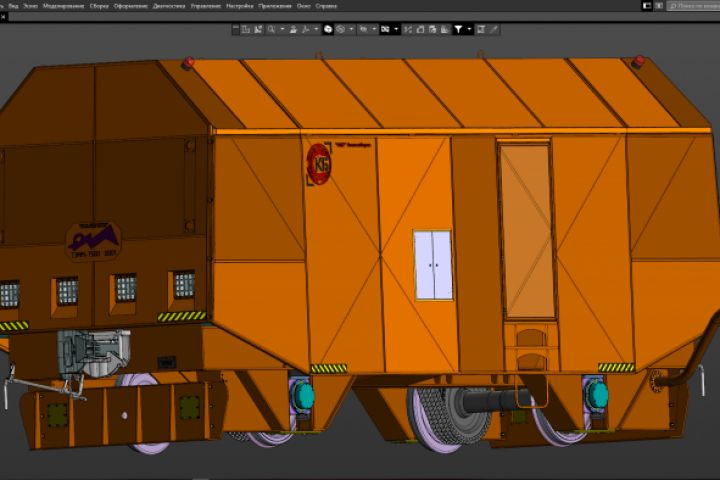Click the view orientation icon

(x=363, y=29)
